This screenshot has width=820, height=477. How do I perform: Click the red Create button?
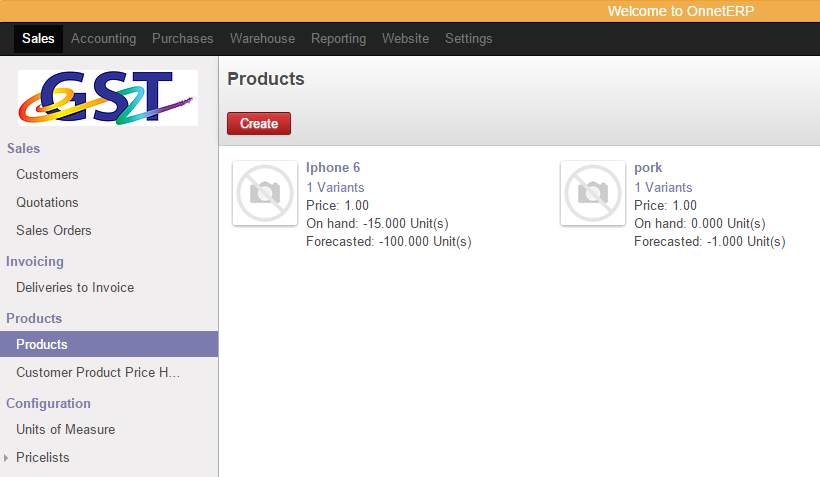259,123
